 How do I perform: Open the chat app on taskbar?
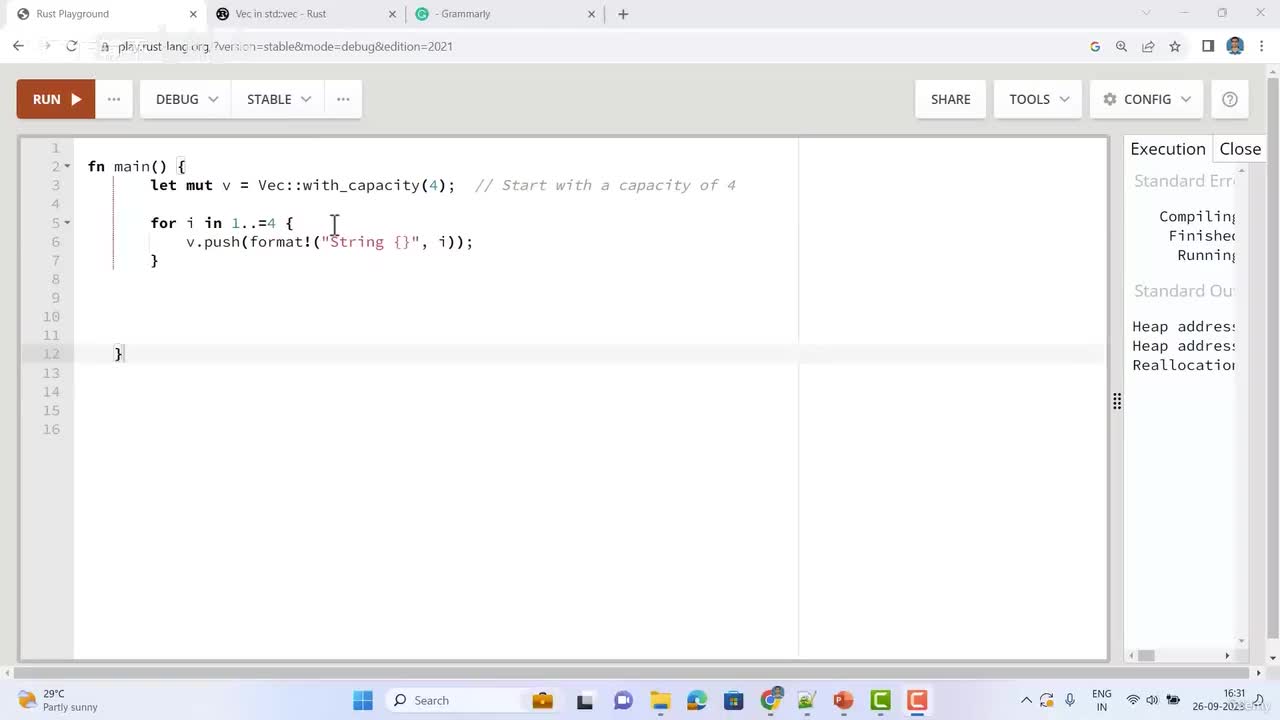click(623, 700)
